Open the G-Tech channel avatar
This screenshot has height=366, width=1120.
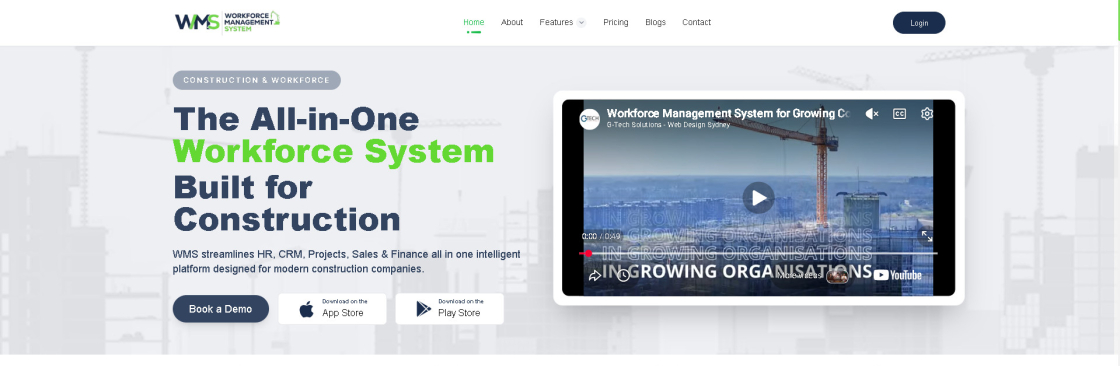click(x=589, y=119)
